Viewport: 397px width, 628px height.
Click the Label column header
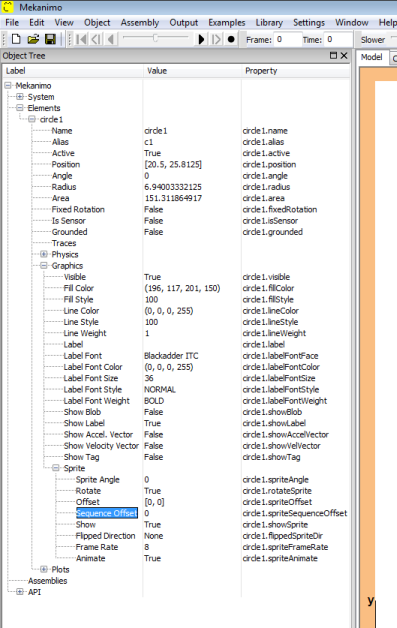pyautogui.click(x=73, y=71)
